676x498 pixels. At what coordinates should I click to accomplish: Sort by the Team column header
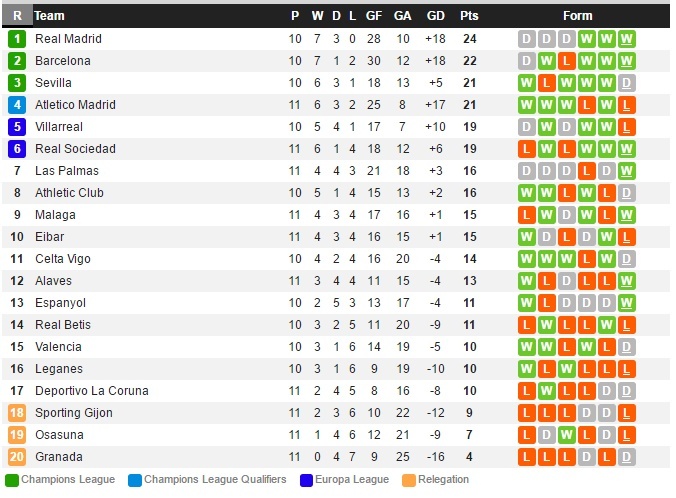tap(50, 15)
